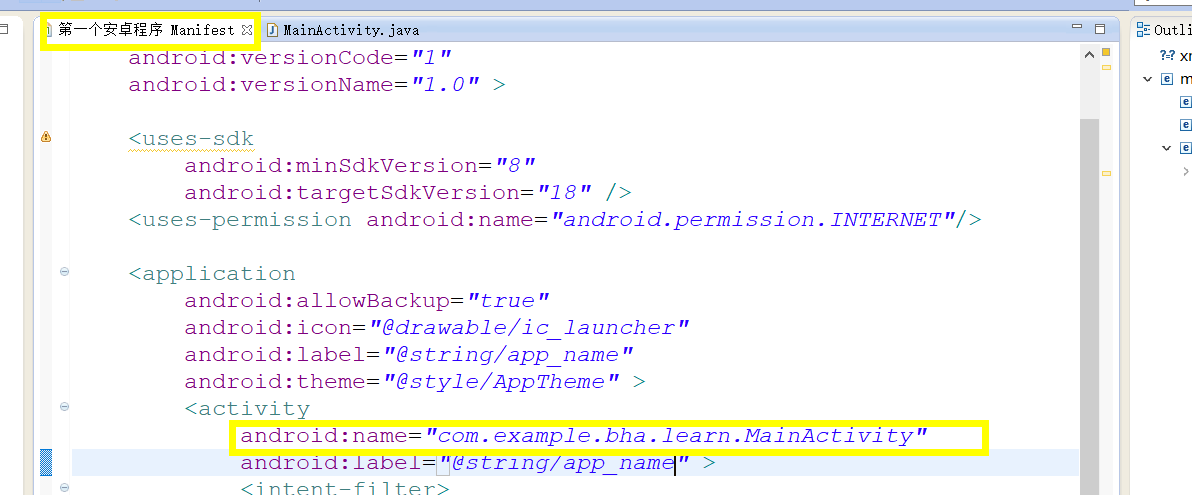Click the <uses-permission tag name
Viewport: 1192px width, 495px height.
tap(239, 220)
